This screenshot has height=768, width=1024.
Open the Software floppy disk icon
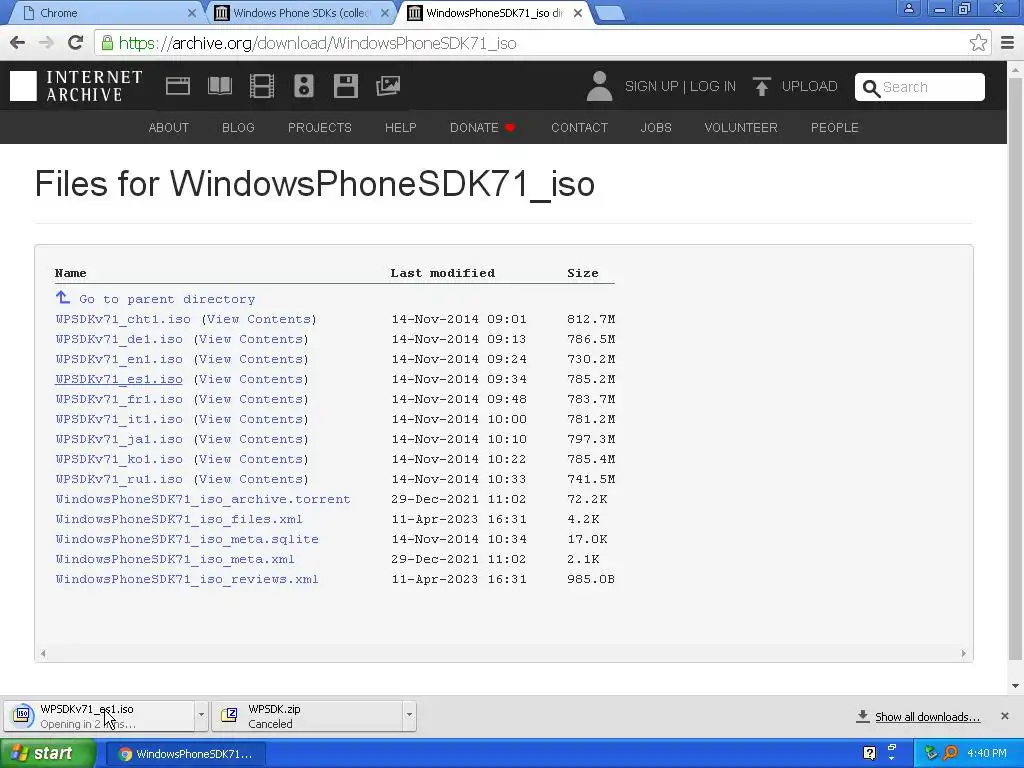(345, 86)
